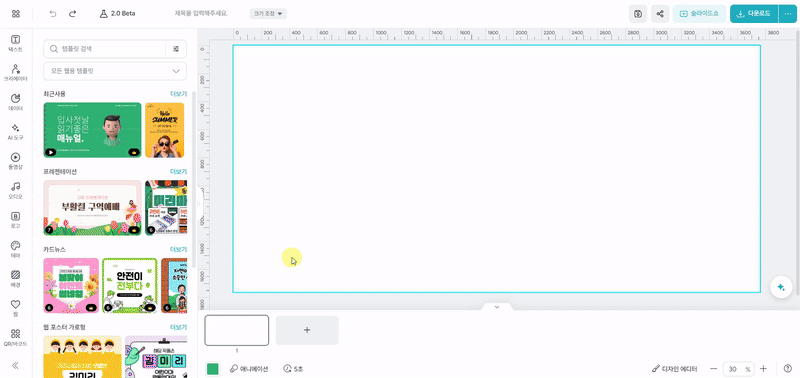Open the 동영상 video panel

[x=16, y=161]
